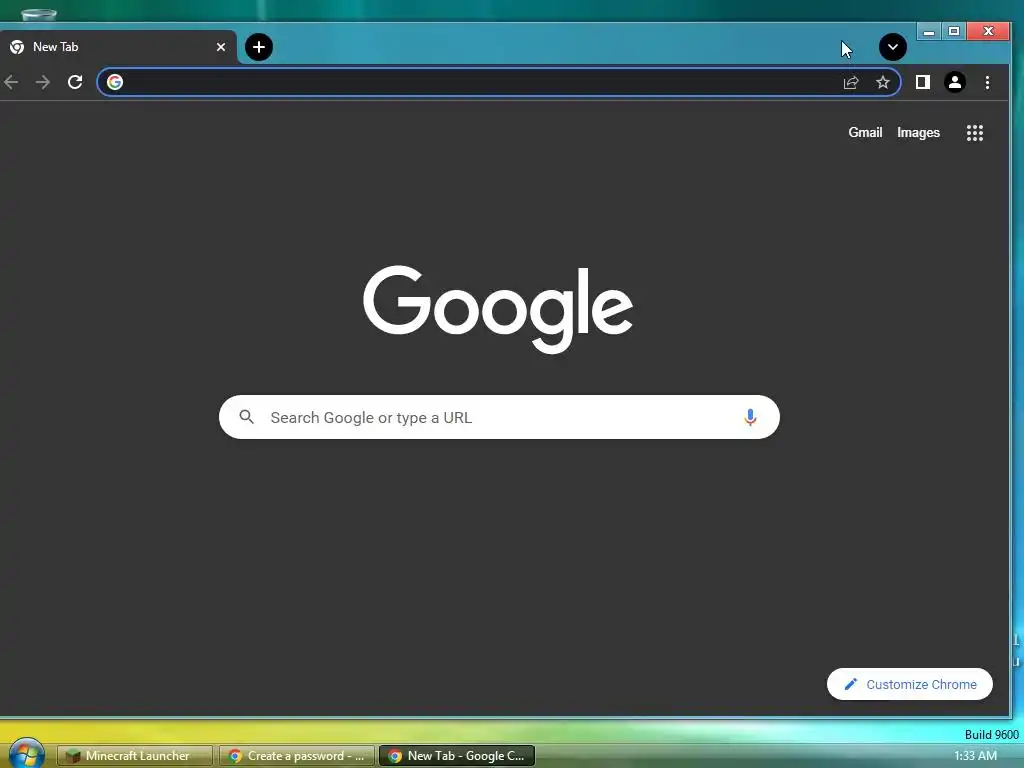This screenshot has width=1024, height=768.
Task: Start voice search with the microphone icon
Action: (x=750, y=417)
